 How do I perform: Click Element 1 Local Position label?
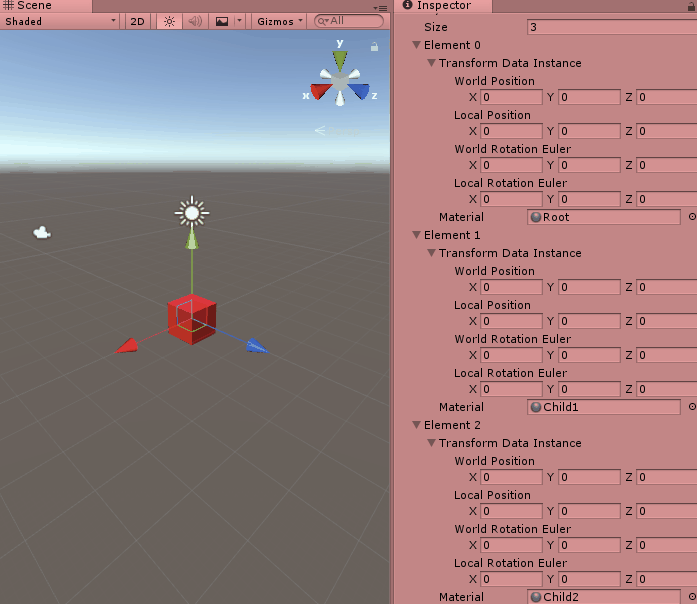tap(492, 305)
